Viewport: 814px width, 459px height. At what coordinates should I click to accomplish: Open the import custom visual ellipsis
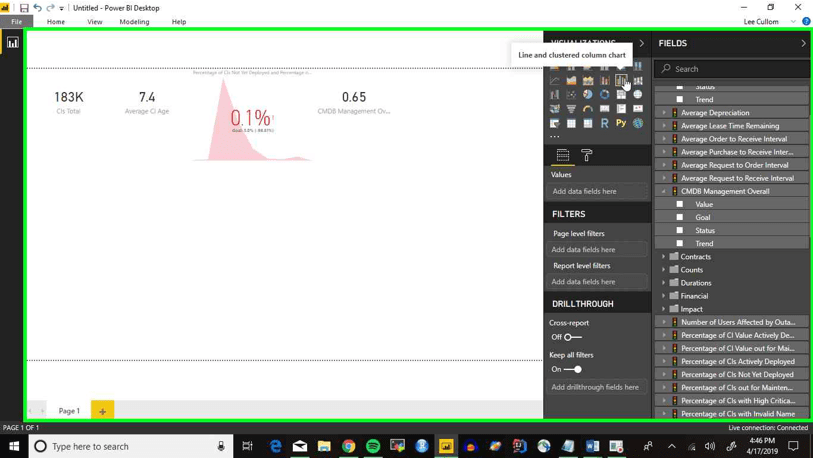click(x=555, y=137)
